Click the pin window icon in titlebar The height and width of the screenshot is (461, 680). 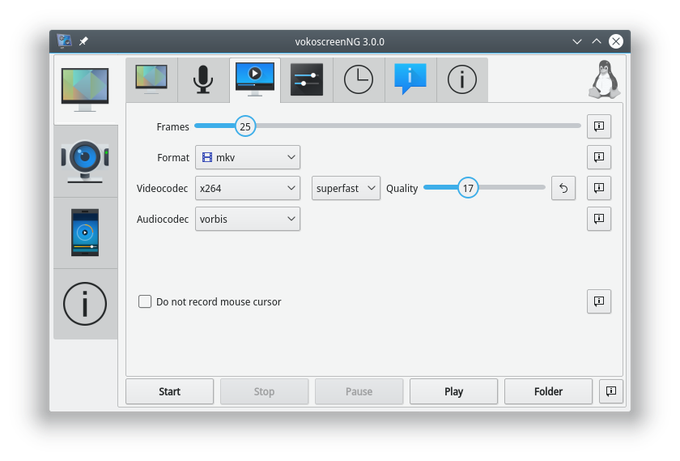pos(83,41)
